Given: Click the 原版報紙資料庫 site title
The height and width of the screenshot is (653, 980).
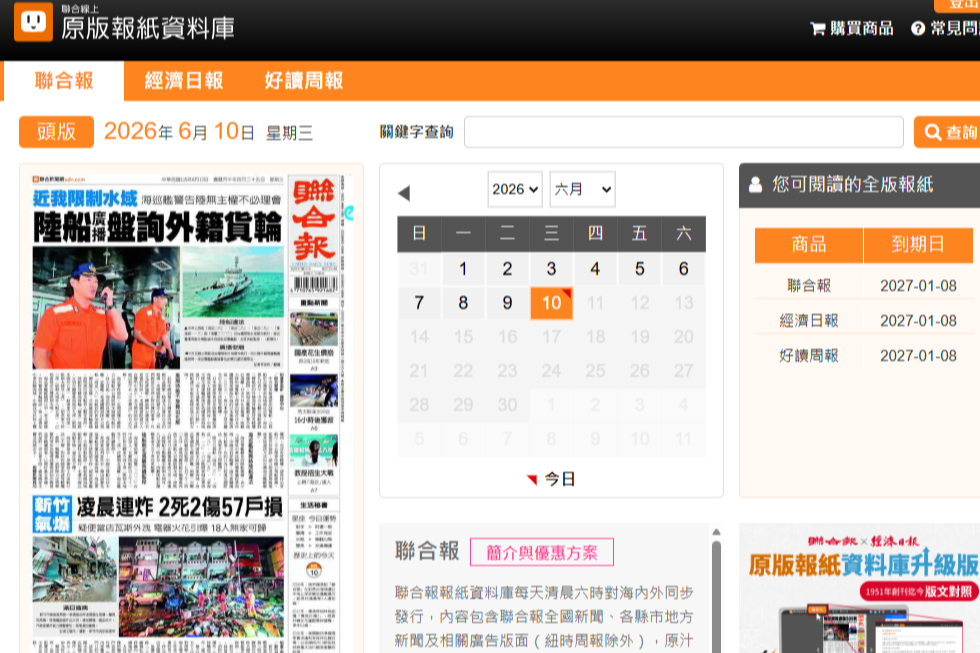Looking at the screenshot, I should 148,28.
